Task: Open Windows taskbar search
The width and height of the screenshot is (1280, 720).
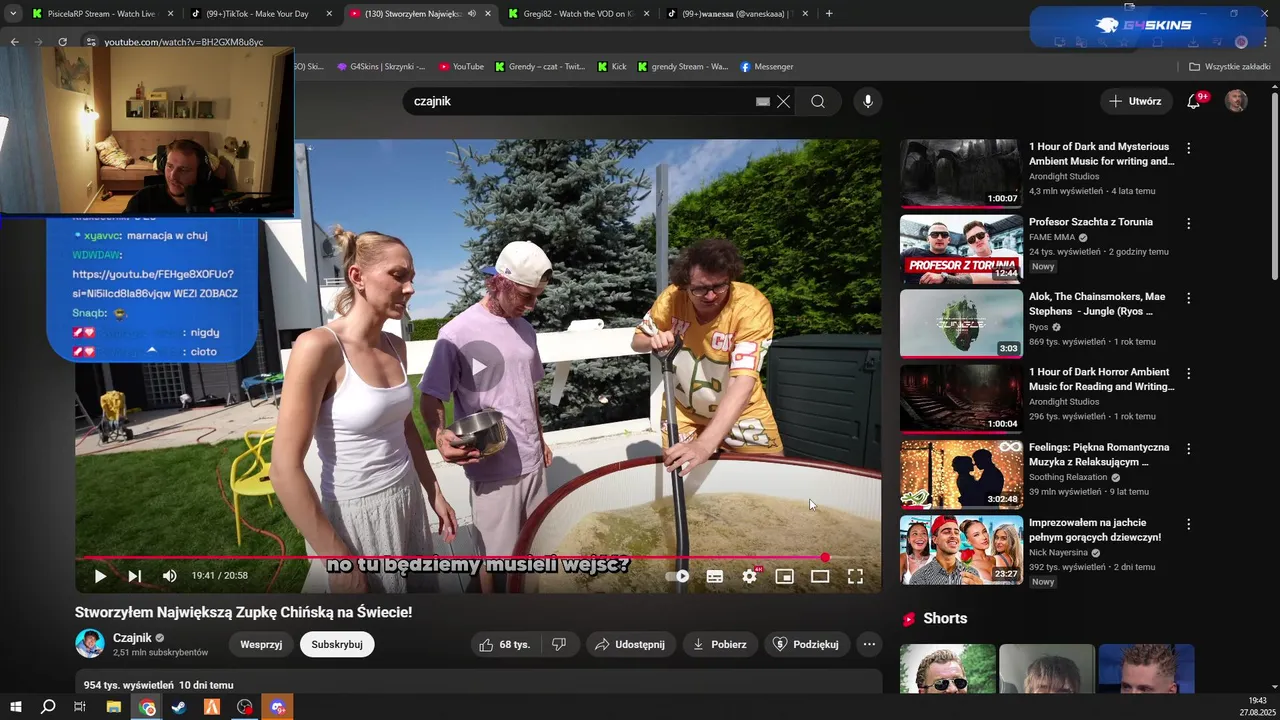Action: coord(48,707)
